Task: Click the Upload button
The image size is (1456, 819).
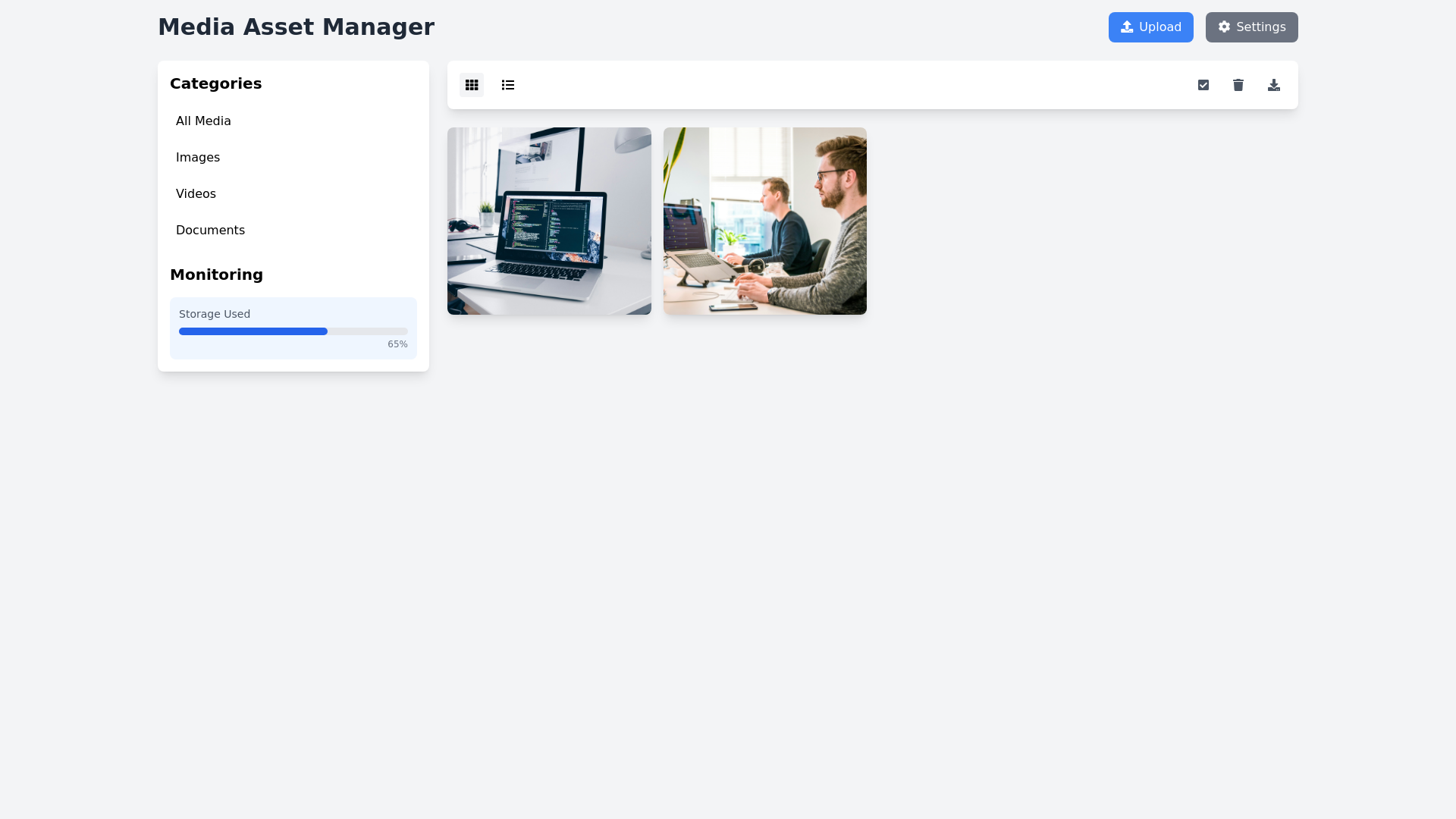Action: [1150, 27]
